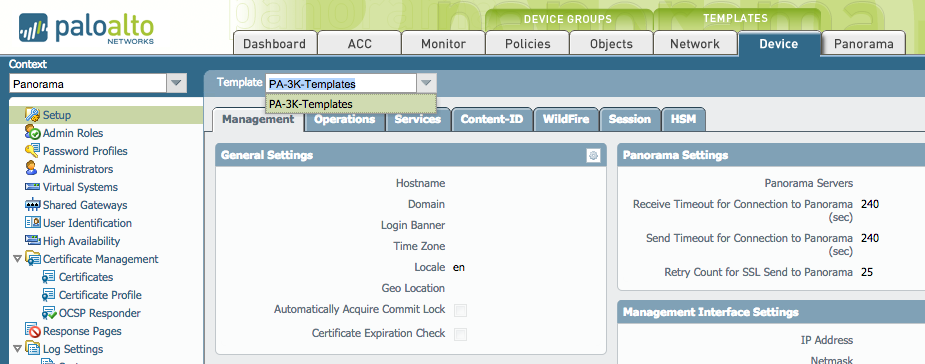Open Virtual Systems in sidebar
Viewport: 925px width, 364px height.
tap(80, 187)
